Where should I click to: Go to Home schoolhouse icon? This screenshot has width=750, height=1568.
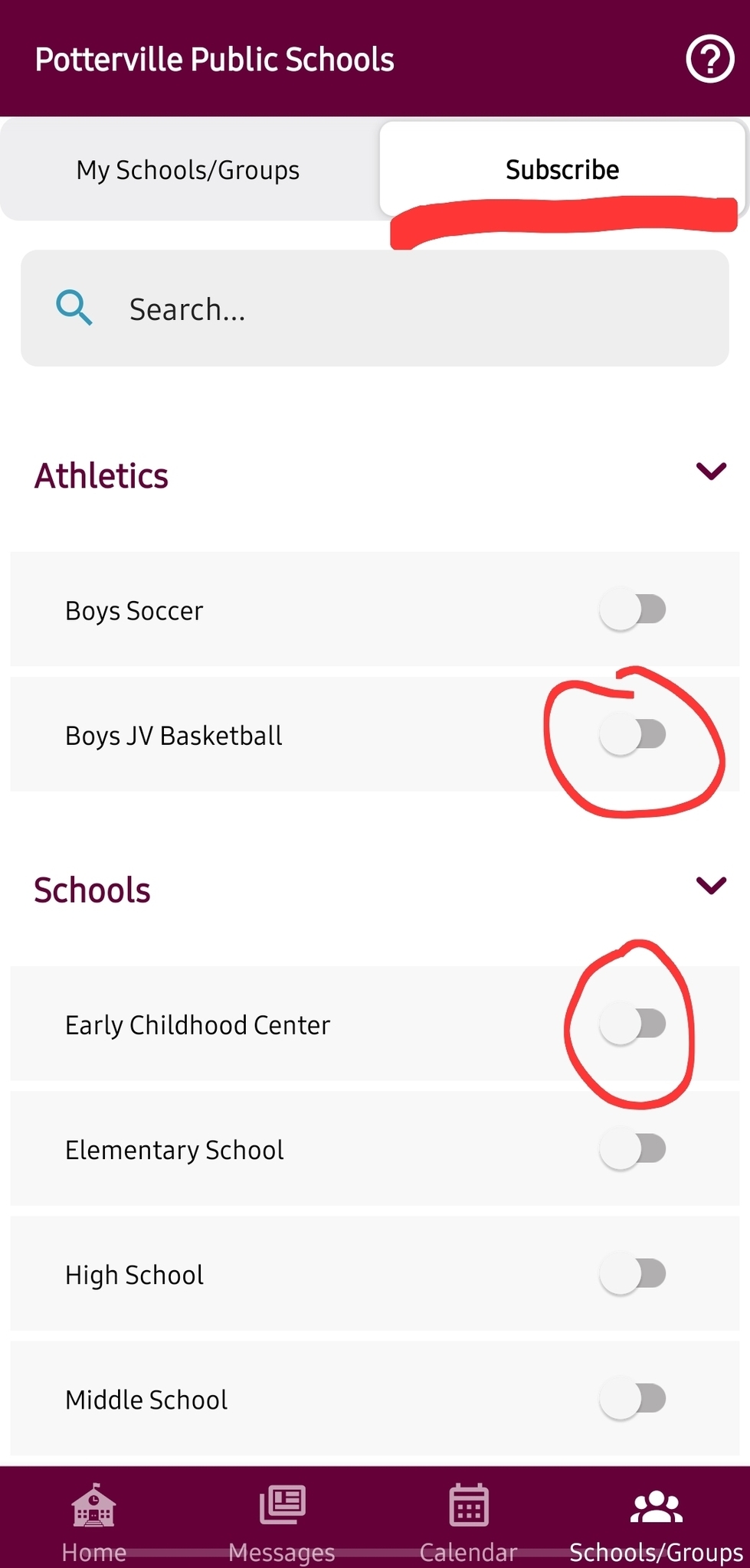[x=93, y=1505]
